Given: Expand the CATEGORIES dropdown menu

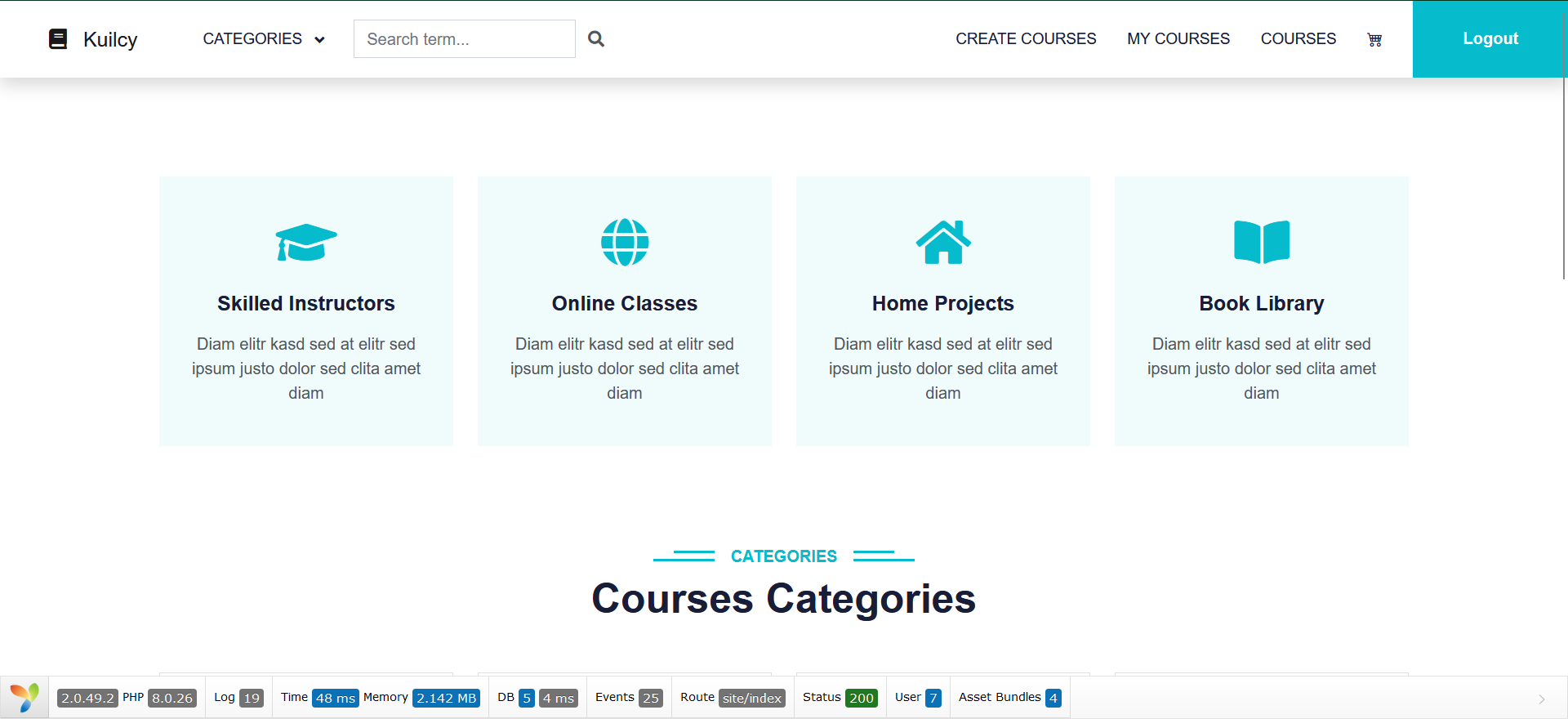Looking at the screenshot, I should pyautogui.click(x=263, y=39).
